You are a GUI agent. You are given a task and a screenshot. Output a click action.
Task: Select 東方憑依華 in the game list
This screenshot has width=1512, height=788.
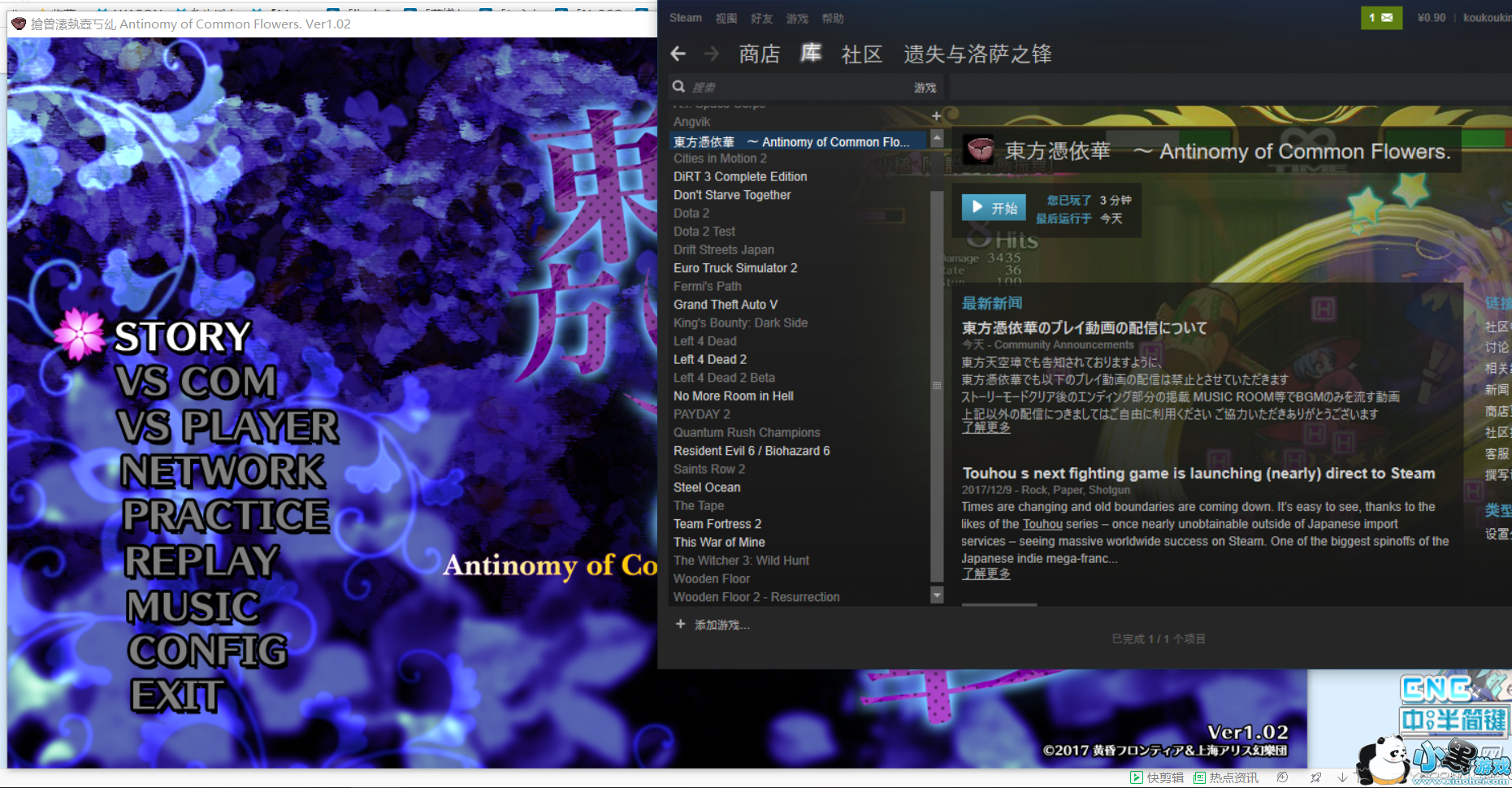click(x=798, y=141)
